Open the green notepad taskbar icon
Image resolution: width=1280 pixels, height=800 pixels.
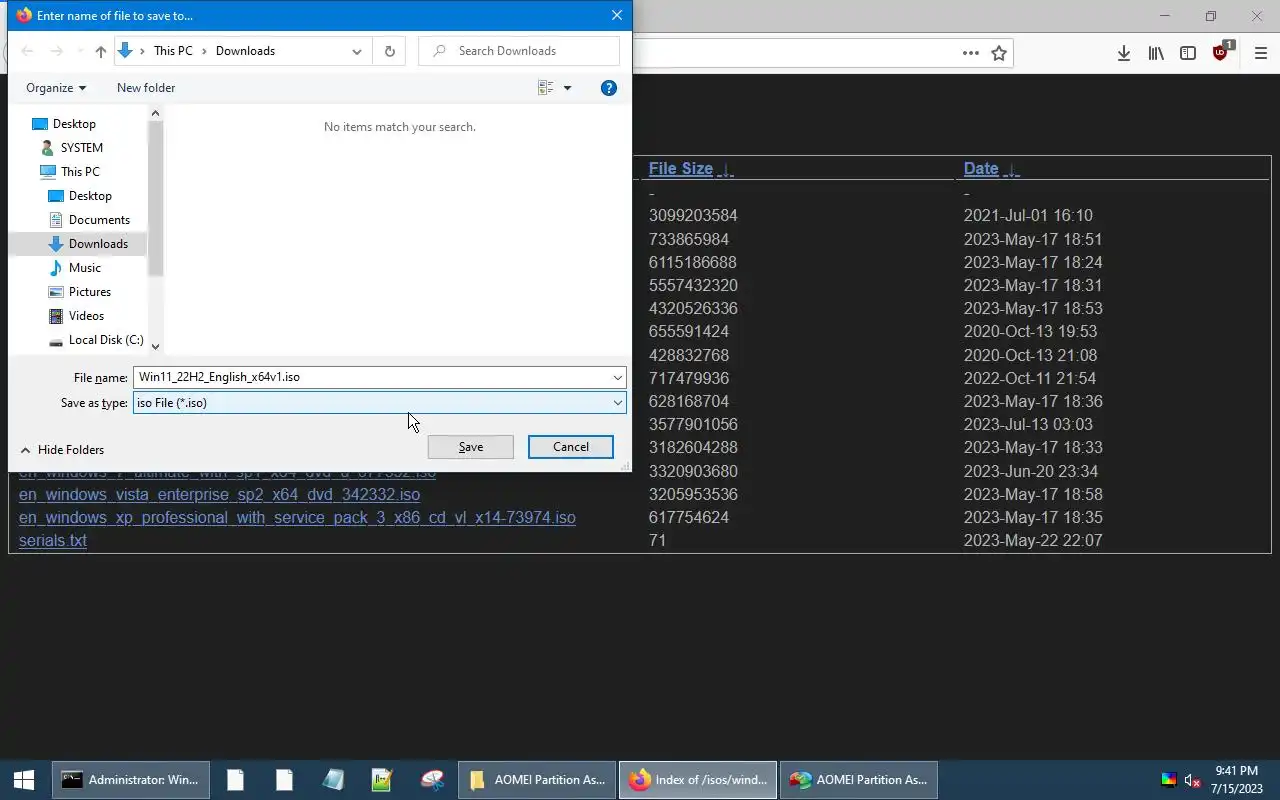[382, 780]
